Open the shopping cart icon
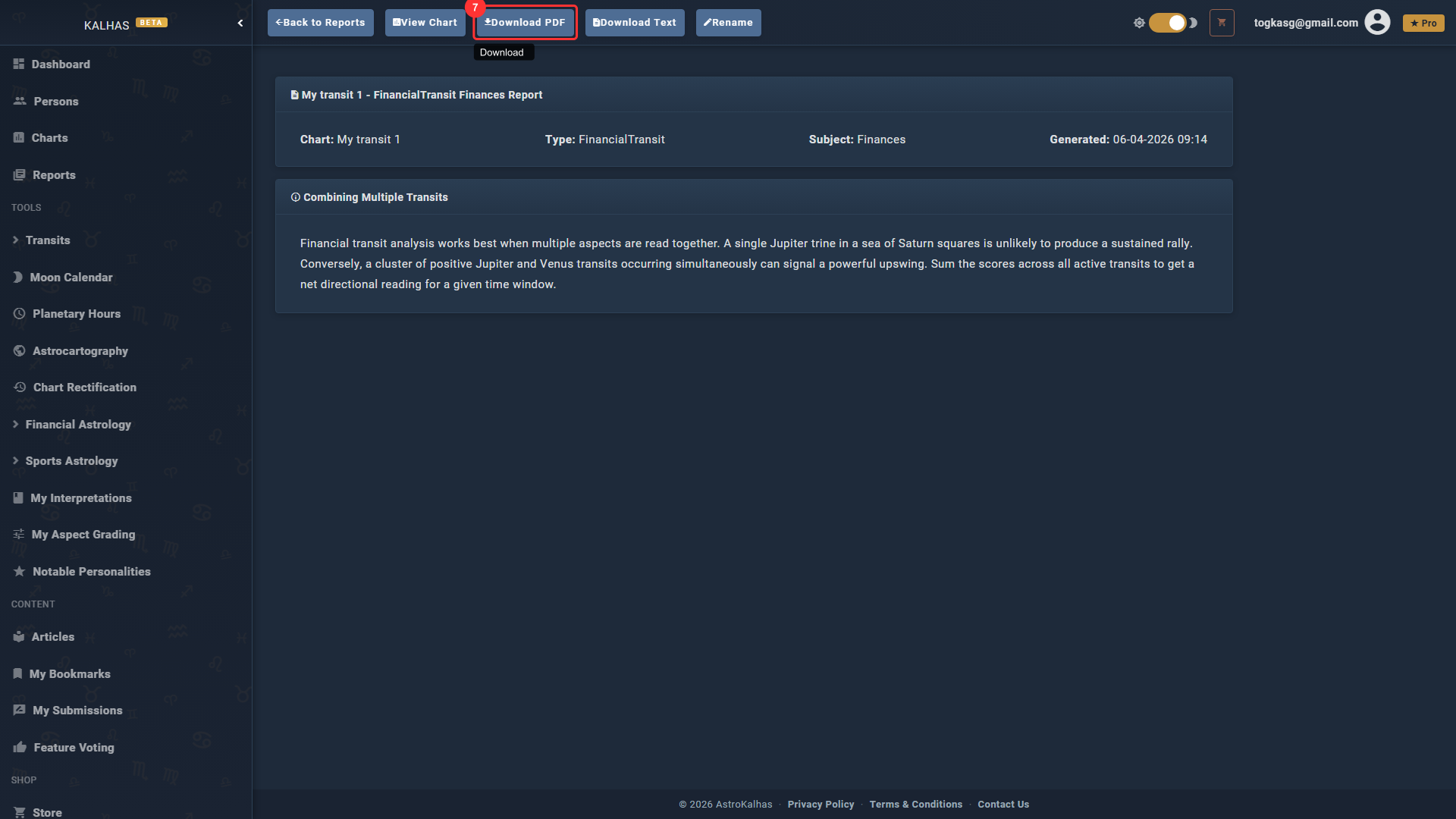1456x819 pixels. [1222, 23]
